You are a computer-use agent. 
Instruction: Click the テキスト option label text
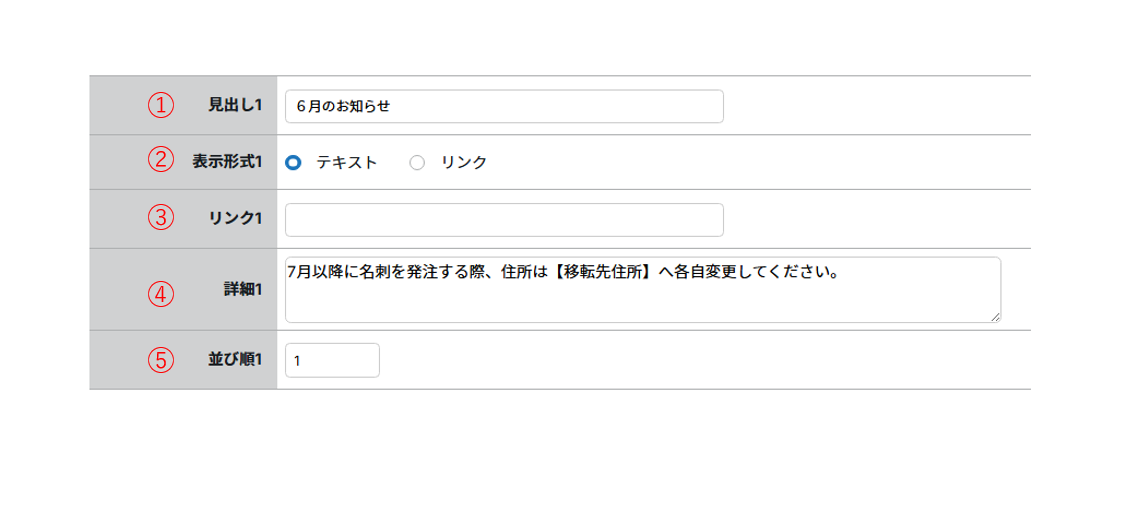[347, 163]
